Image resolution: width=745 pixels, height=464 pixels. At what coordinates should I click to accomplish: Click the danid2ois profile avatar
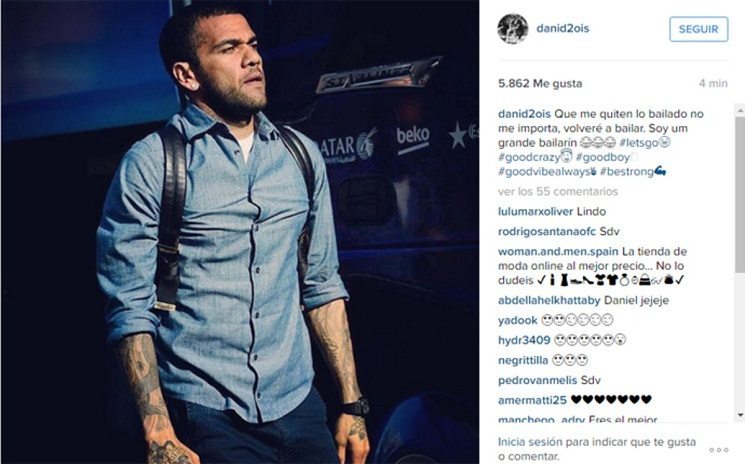[x=513, y=28]
